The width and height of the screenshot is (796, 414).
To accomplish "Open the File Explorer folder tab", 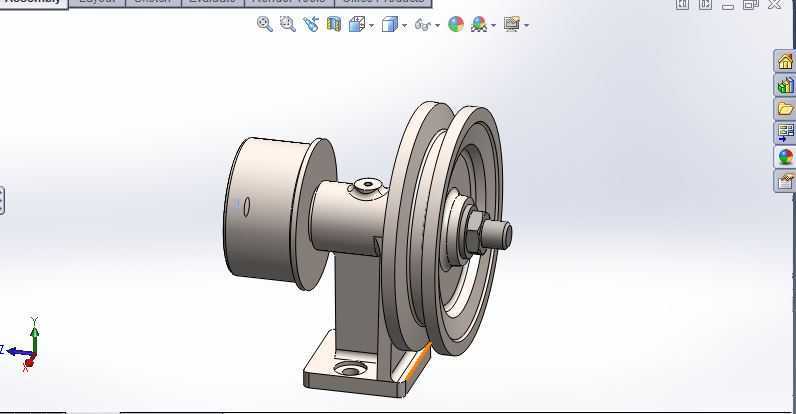I will tap(785, 109).
